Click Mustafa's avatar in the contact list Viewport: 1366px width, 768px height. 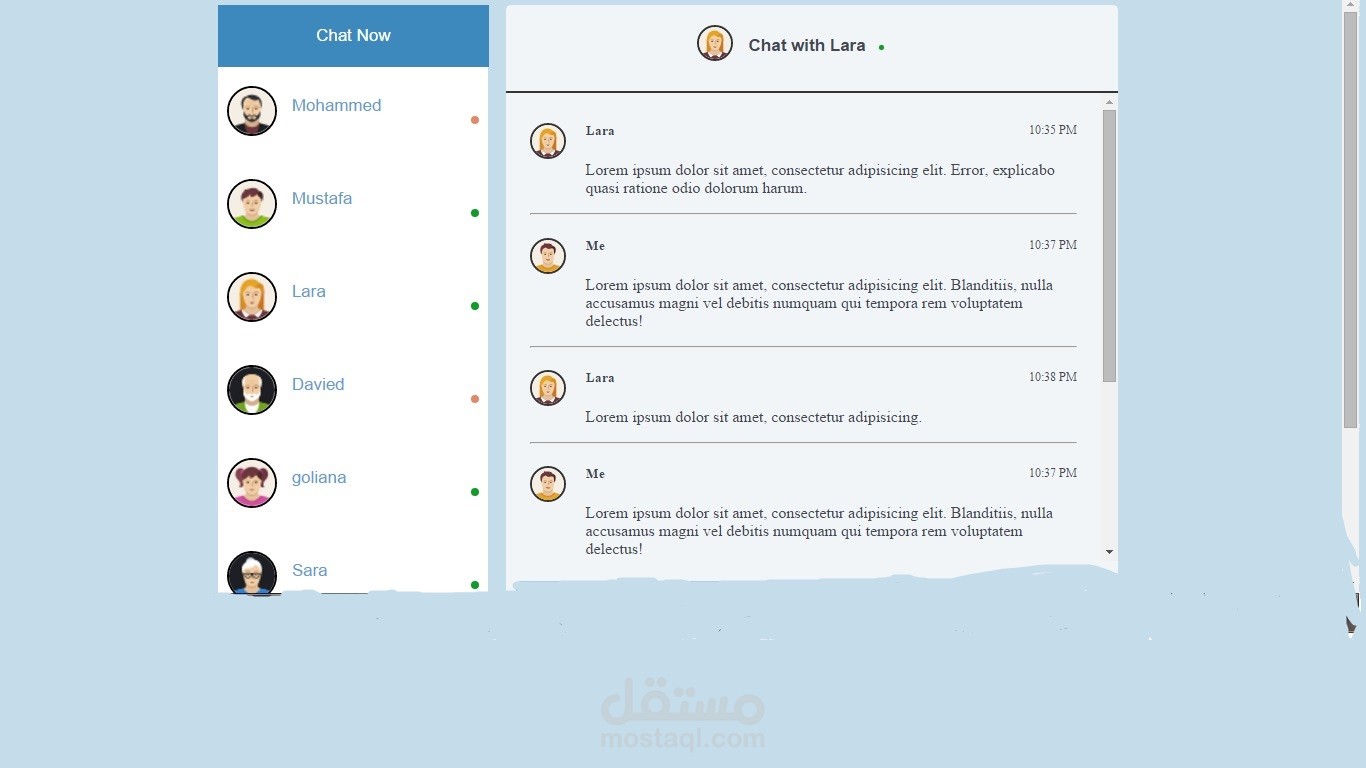(251, 204)
